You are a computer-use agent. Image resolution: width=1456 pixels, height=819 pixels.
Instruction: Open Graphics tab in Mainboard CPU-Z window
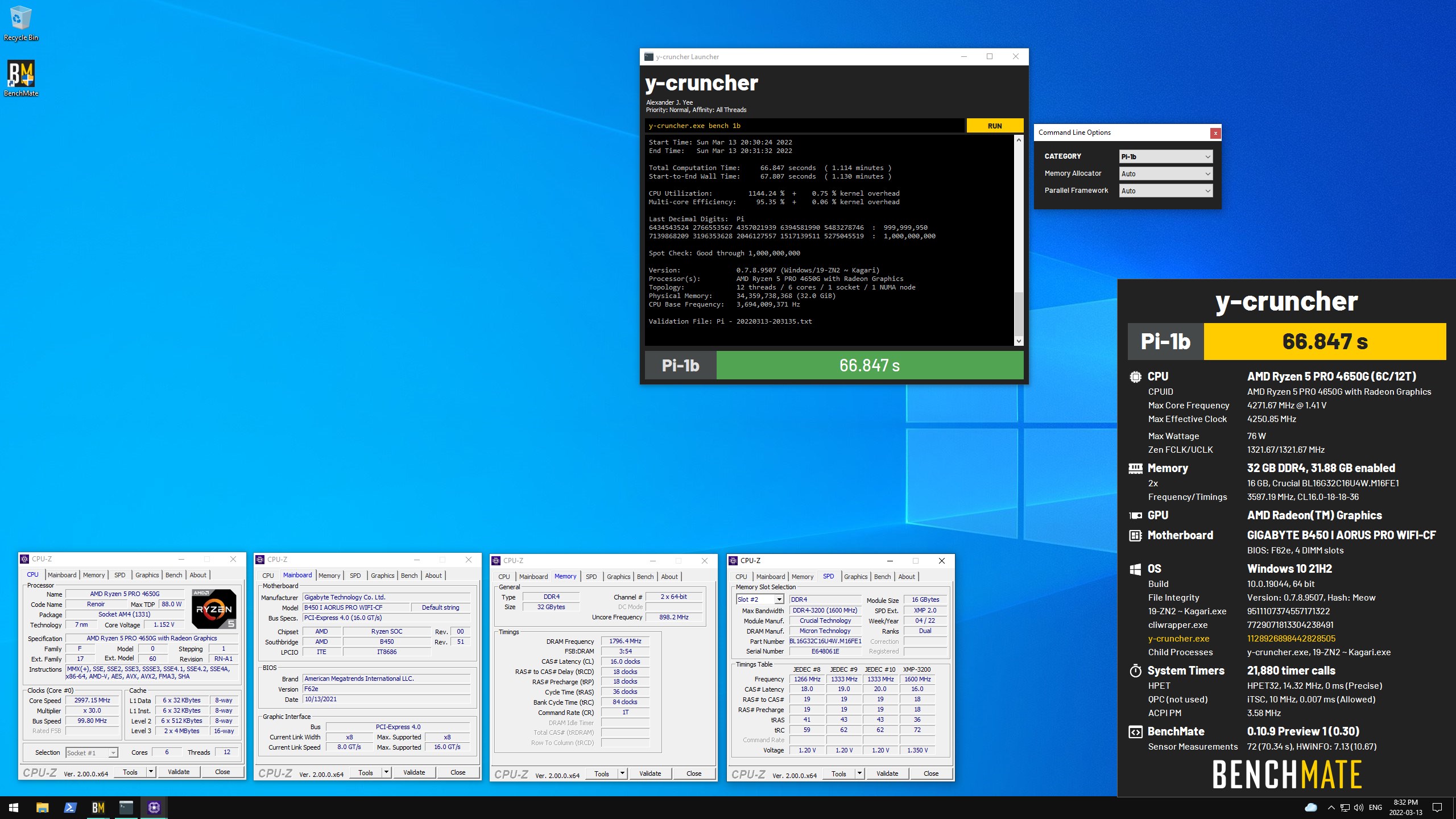pyautogui.click(x=382, y=576)
